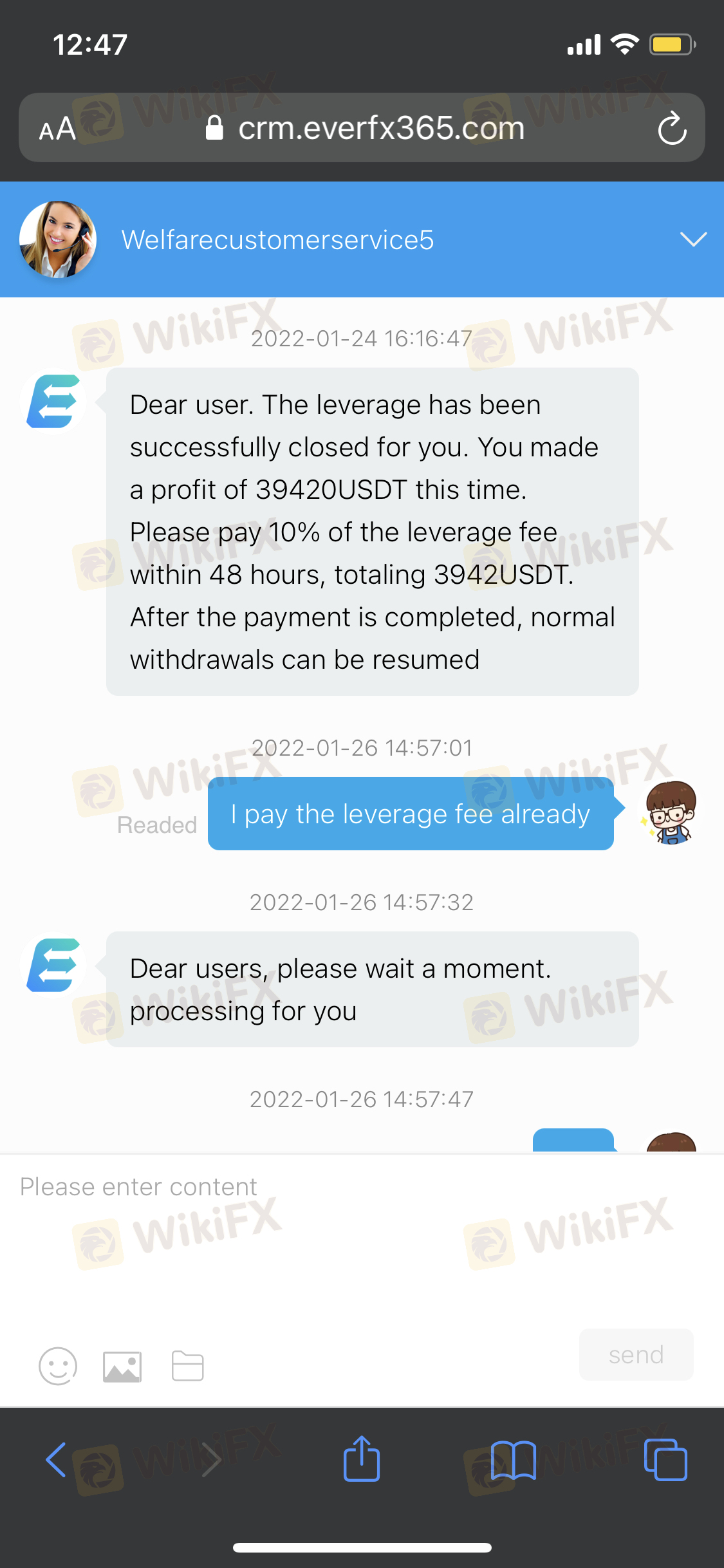Open the folder file attachment icon
This screenshot has height=1568, width=724.
click(x=188, y=1366)
